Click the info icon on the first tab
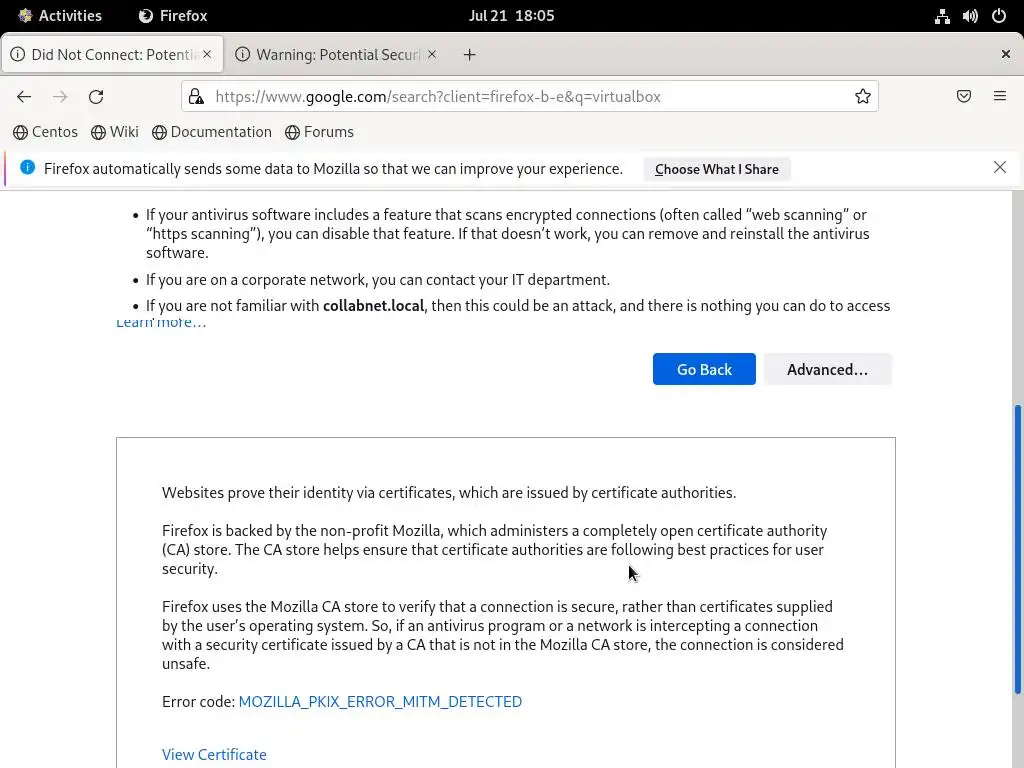This screenshot has width=1024, height=768. (x=18, y=54)
